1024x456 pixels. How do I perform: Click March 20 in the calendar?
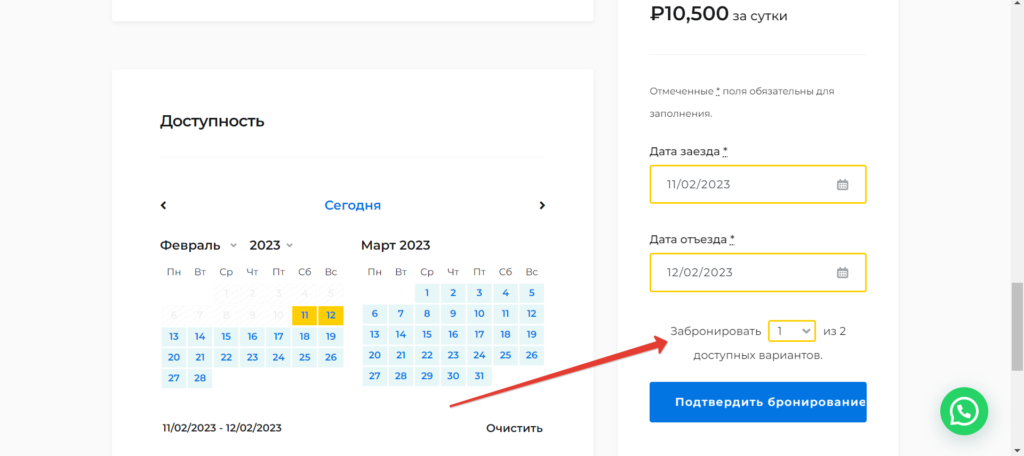[375, 355]
